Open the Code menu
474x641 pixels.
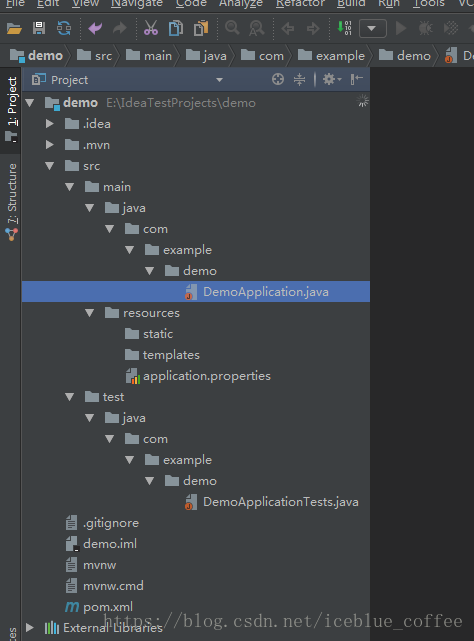[x=191, y=4]
